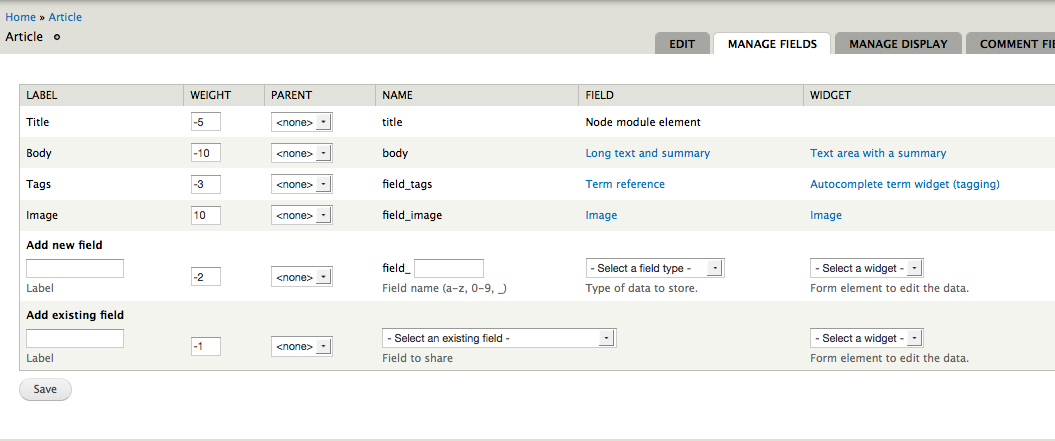Click the Article breadcrumb link
The image size is (1055, 441).
point(65,17)
